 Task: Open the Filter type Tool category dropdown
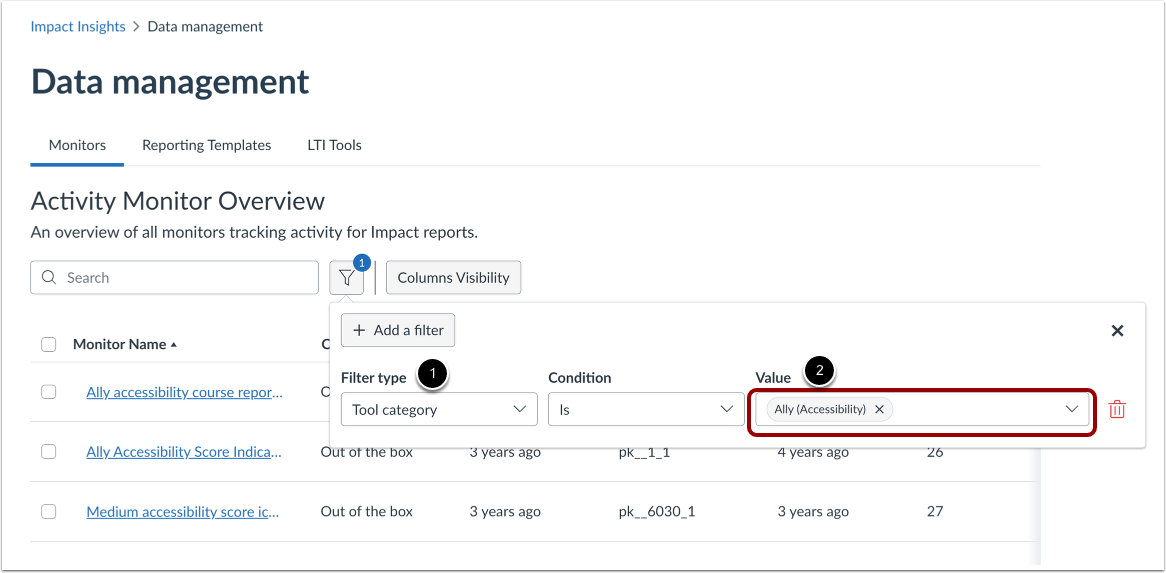(x=439, y=409)
